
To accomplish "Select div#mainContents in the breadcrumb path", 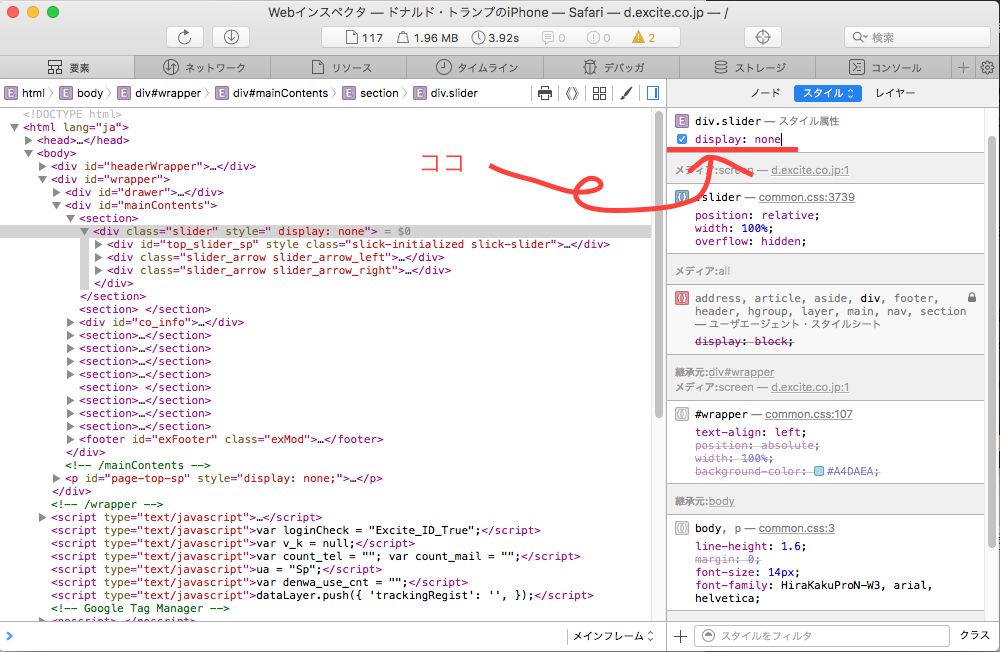I will point(272,93).
